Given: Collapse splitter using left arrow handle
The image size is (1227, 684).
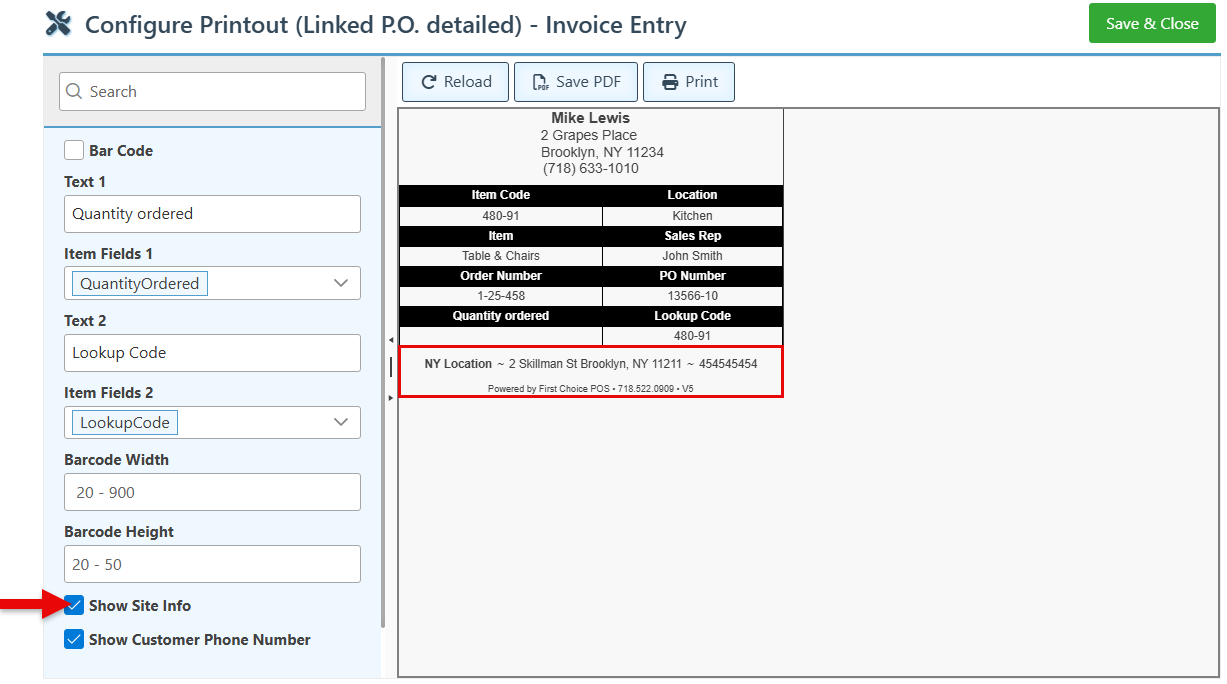Looking at the screenshot, I should (390, 341).
